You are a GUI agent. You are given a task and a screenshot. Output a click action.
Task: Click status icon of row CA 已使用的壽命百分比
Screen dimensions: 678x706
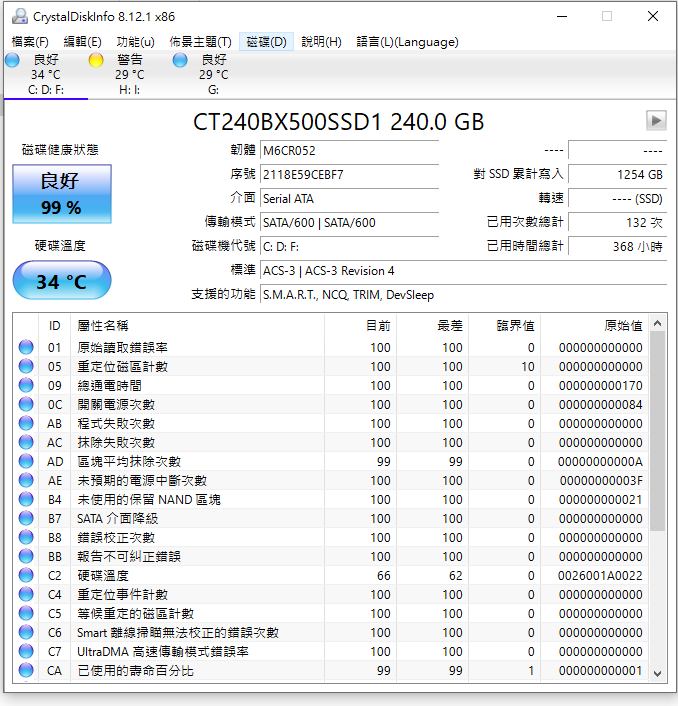click(x=26, y=670)
